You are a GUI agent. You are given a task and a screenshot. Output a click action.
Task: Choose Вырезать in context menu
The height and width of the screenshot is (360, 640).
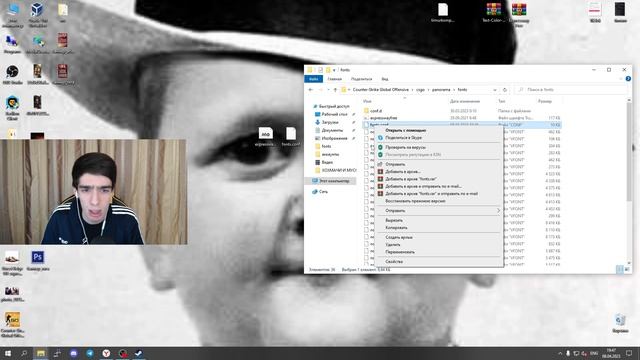coord(394,220)
